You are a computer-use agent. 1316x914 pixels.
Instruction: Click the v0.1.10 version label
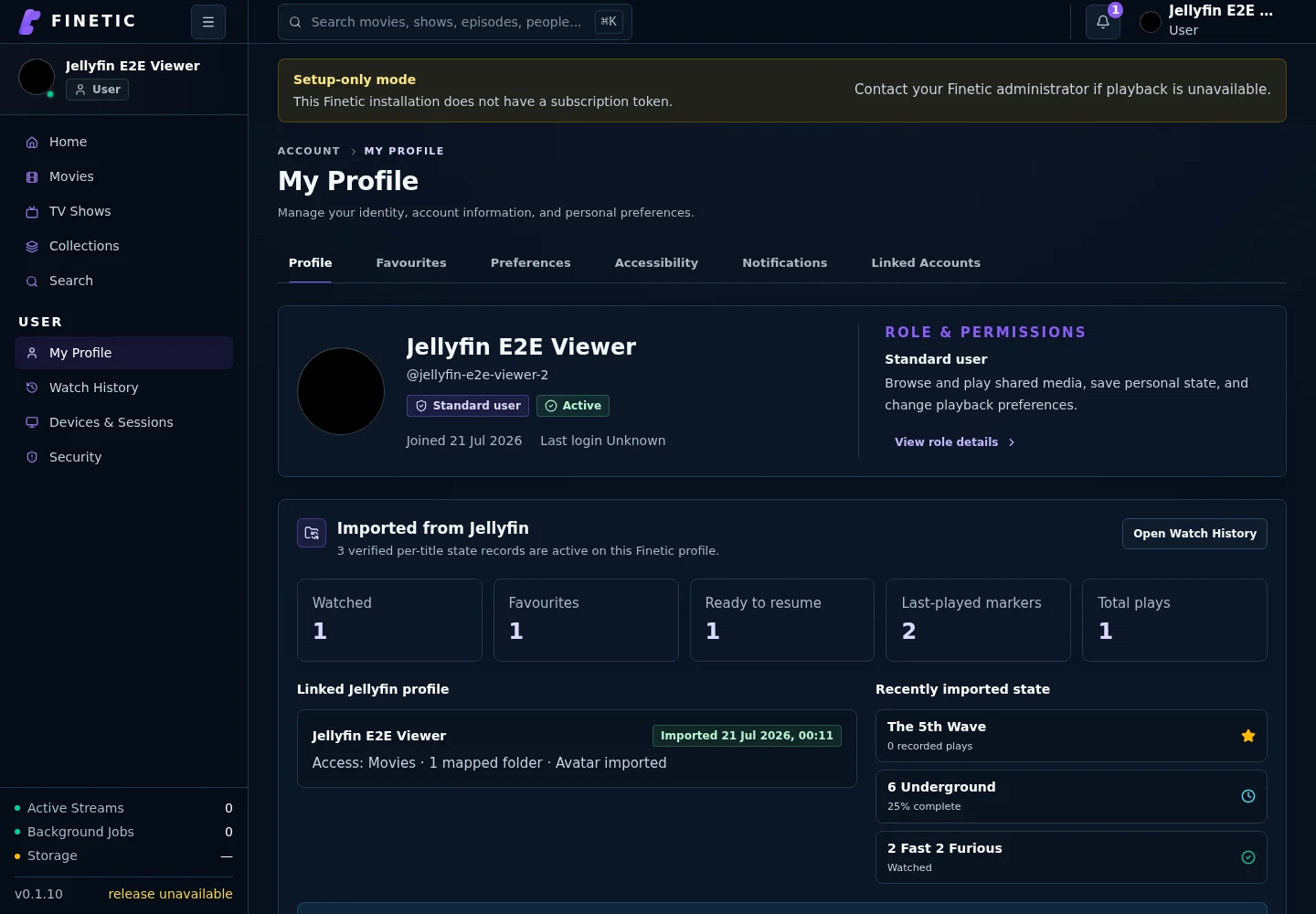click(x=38, y=894)
